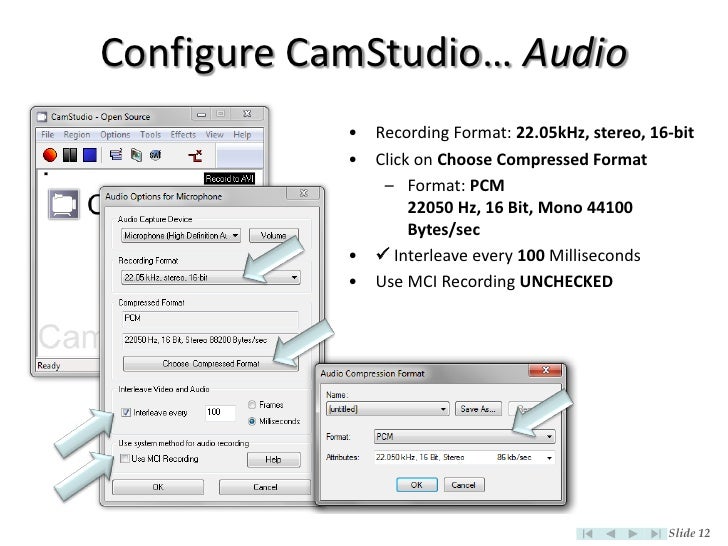Minimize the CamStudio - Open Source window

(x=202, y=114)
